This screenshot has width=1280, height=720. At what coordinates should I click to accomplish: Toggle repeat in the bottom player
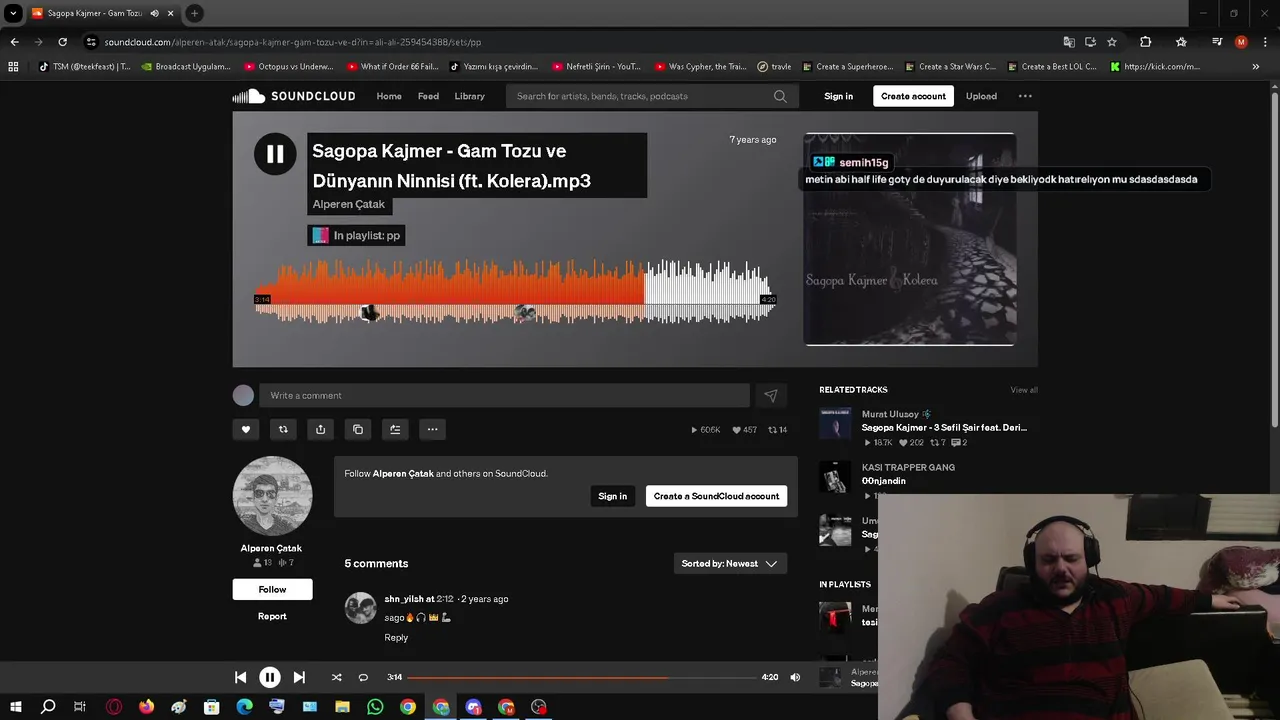pos(363,677)
